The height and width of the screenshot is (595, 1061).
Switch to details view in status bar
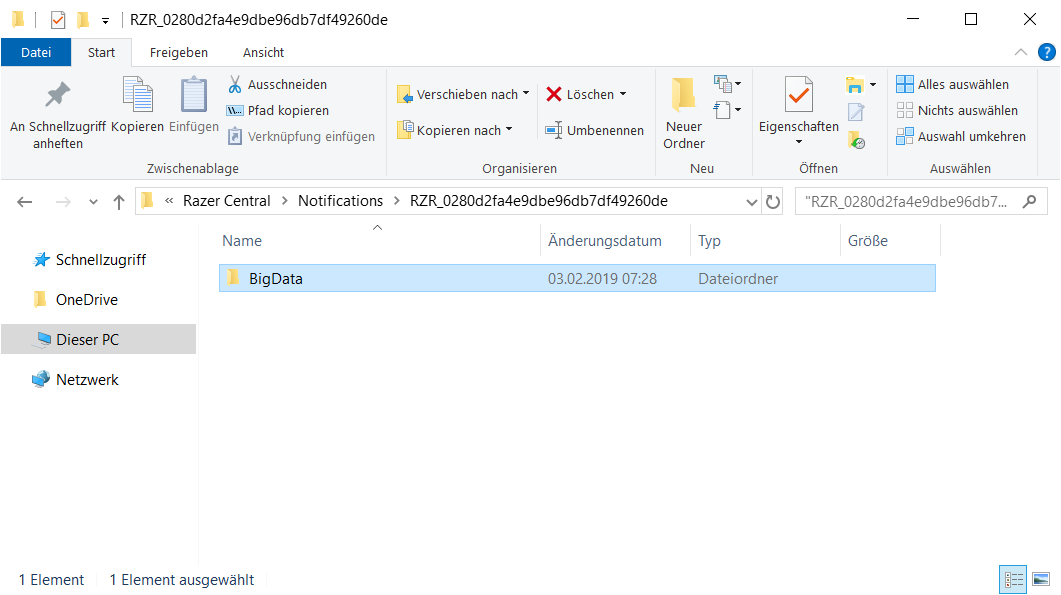[x=1013, y=579]
